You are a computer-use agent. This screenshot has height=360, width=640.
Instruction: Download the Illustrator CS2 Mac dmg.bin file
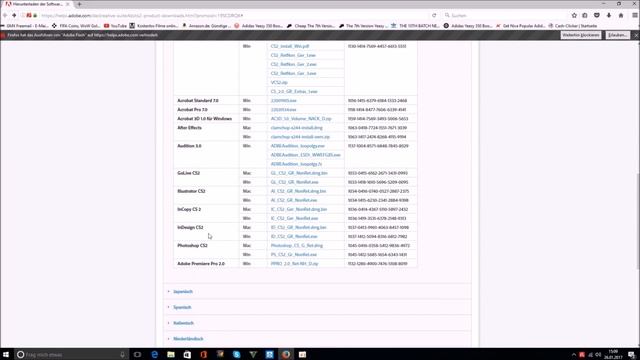pyautogui.click(x=298, y=191)
